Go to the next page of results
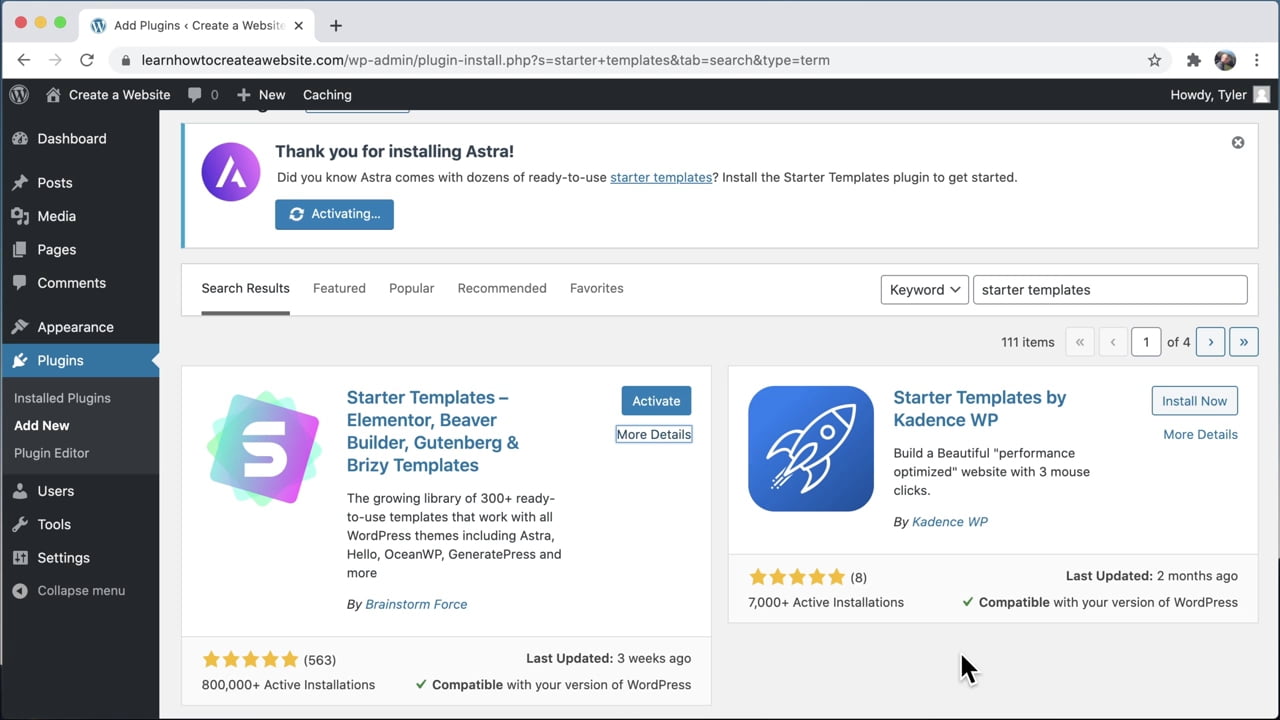The image size is (1280, 720). [x=1210, y=342]
